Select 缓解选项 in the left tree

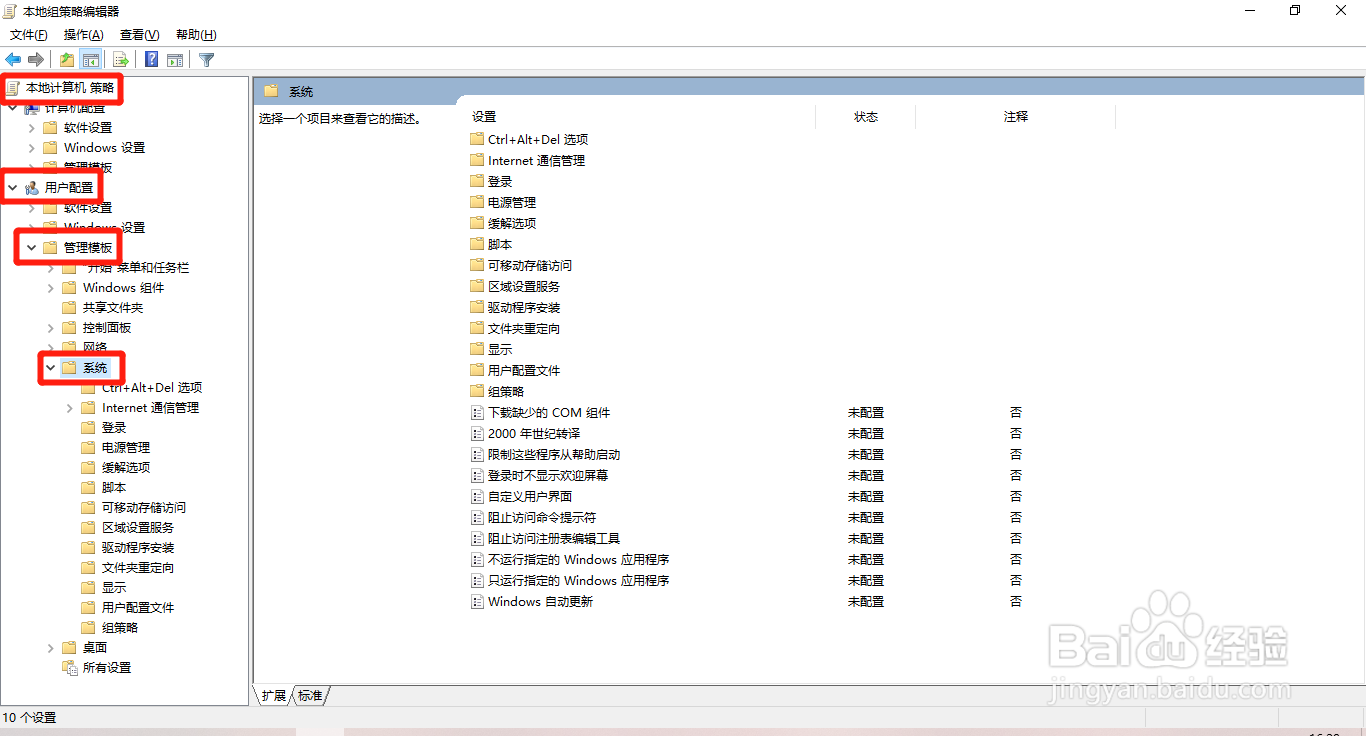(x=126, y=467)
